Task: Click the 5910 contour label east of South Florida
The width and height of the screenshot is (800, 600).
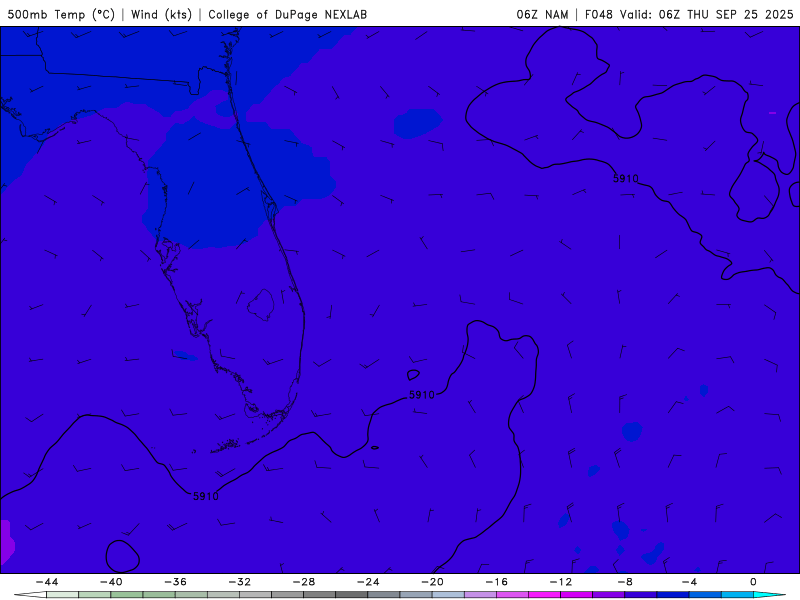Action: point(421,395)
